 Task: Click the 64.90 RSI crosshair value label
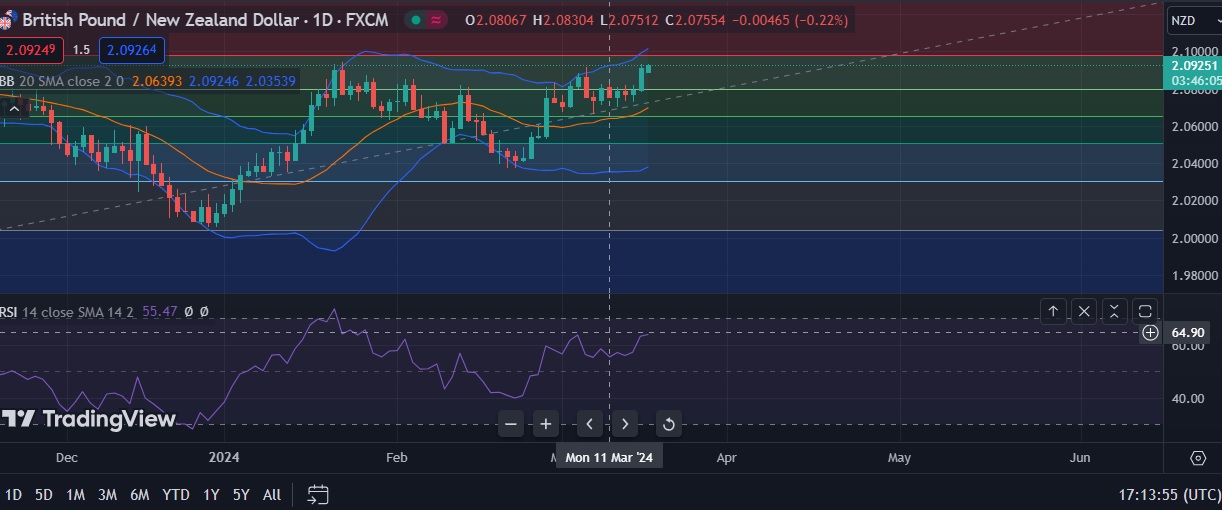coord(1187,332)
